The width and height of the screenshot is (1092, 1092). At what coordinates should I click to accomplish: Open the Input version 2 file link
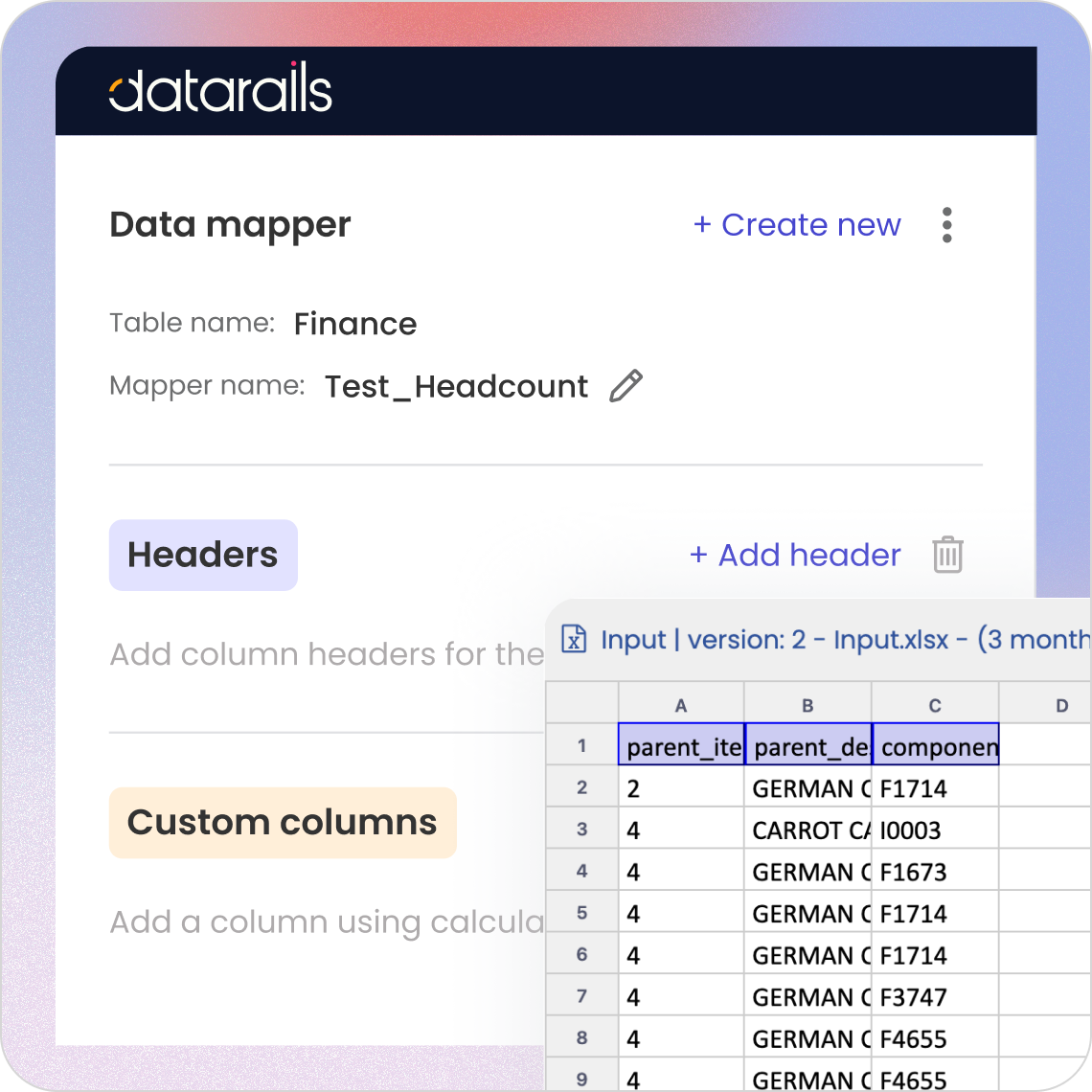tap(844, 639)
